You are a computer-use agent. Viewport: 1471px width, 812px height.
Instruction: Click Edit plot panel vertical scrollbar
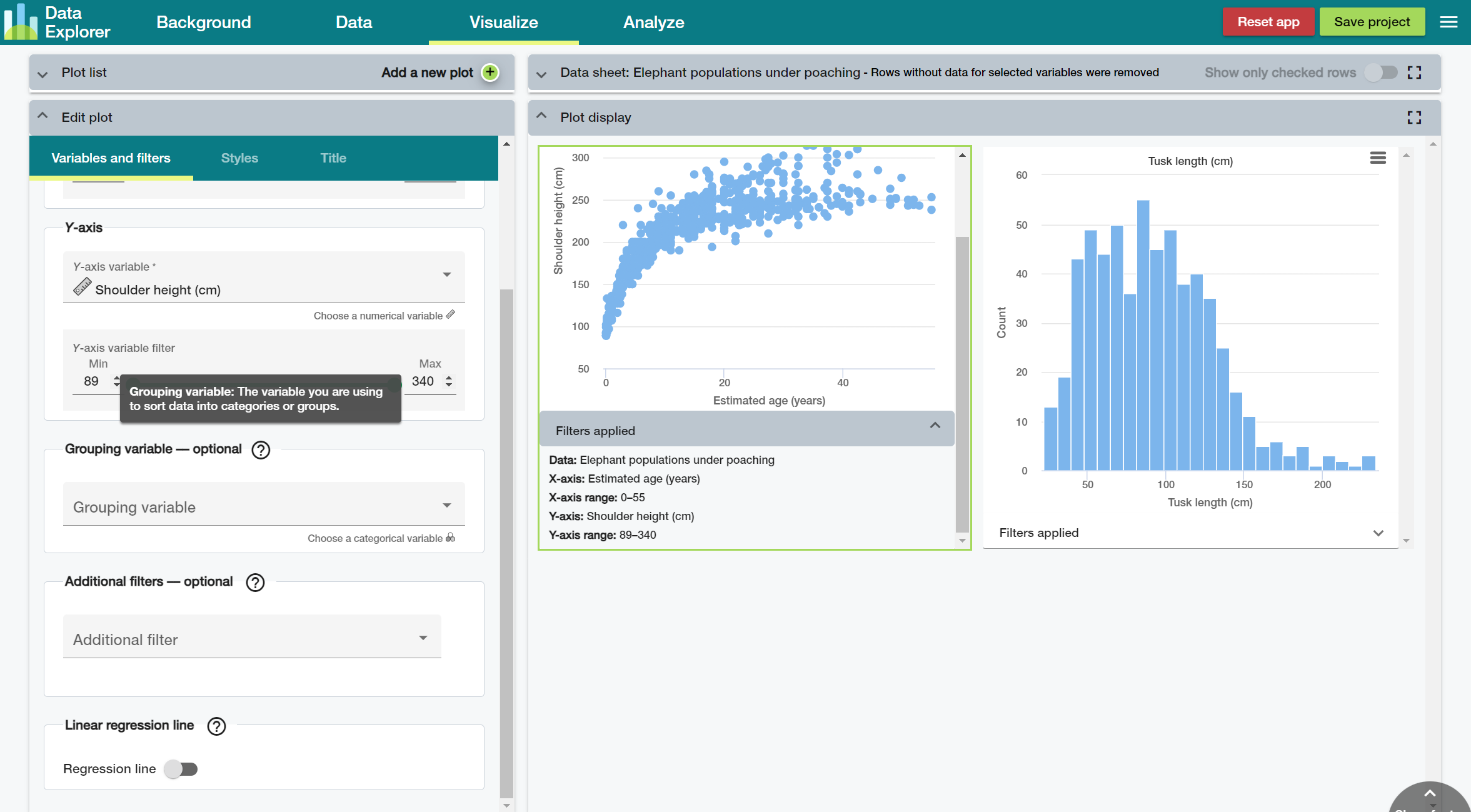(506, 544)
